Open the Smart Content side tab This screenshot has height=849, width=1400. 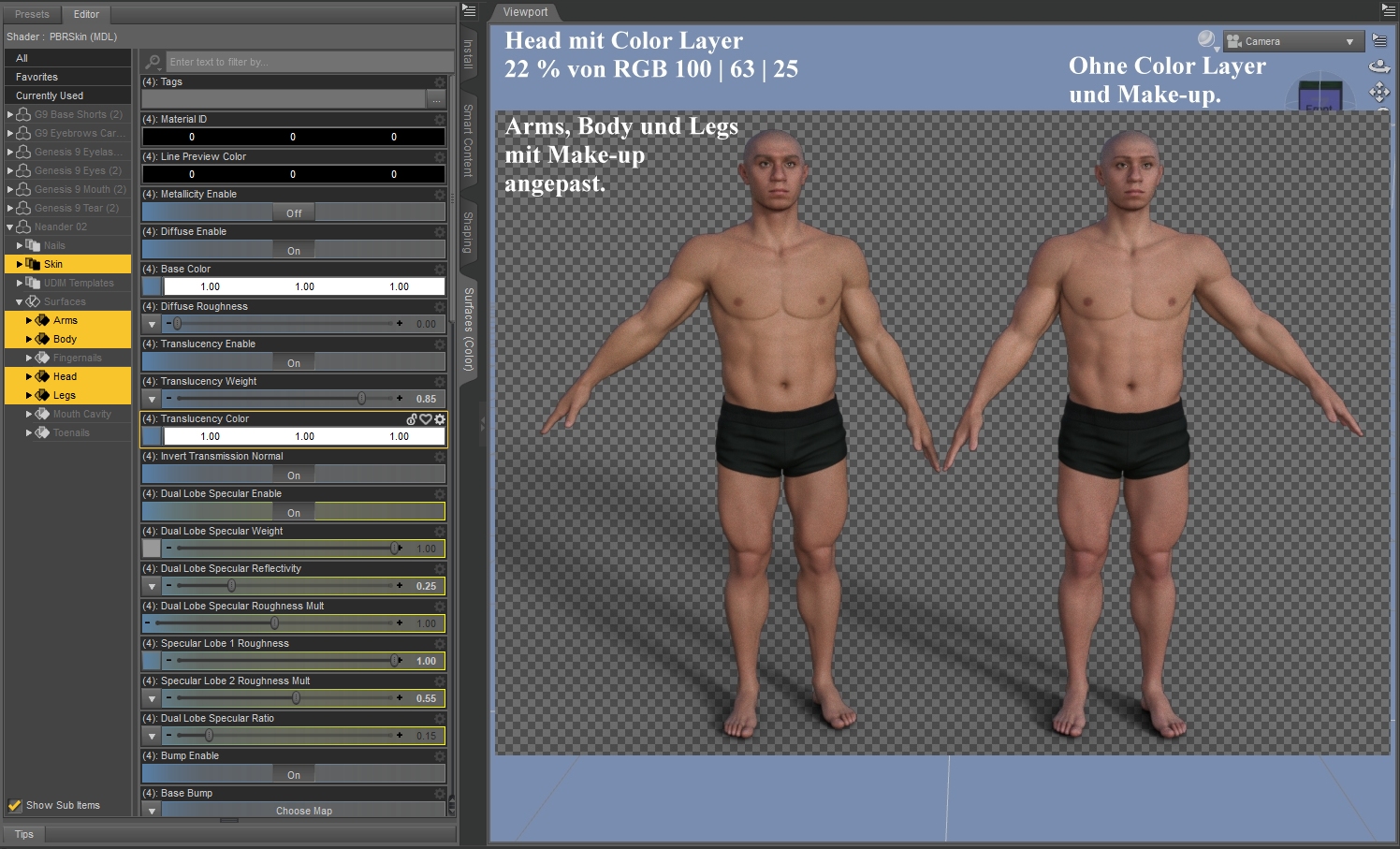coord(469,140)
